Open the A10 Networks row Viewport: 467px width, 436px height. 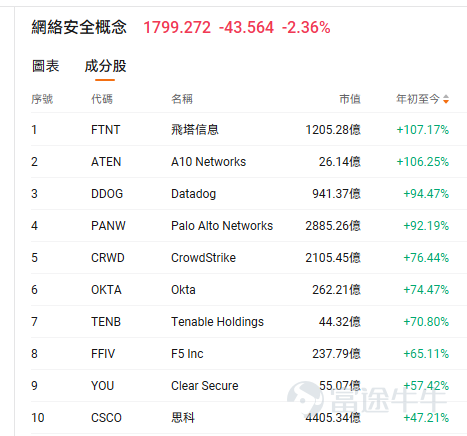tap(249, 162)
